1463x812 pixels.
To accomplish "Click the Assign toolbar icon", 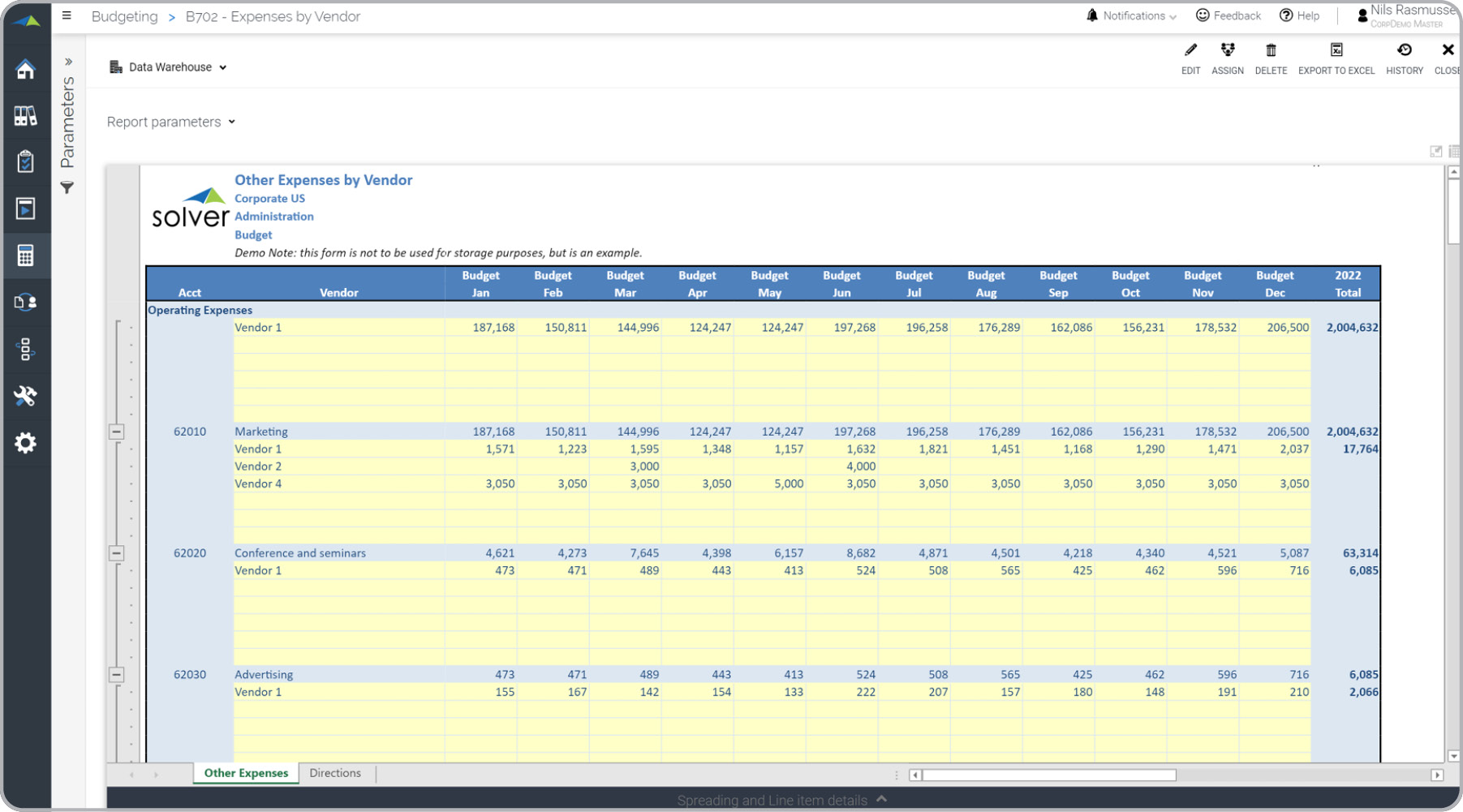I will click(1228, 58).
